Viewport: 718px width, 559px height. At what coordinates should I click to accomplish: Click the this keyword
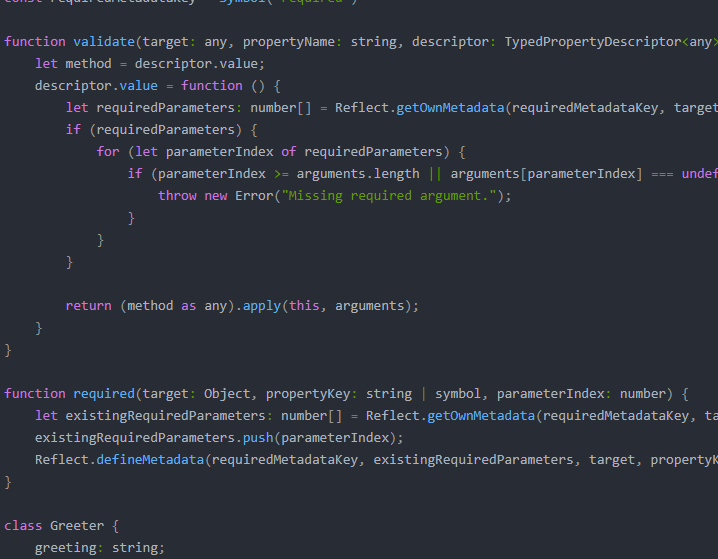(304, 305)
